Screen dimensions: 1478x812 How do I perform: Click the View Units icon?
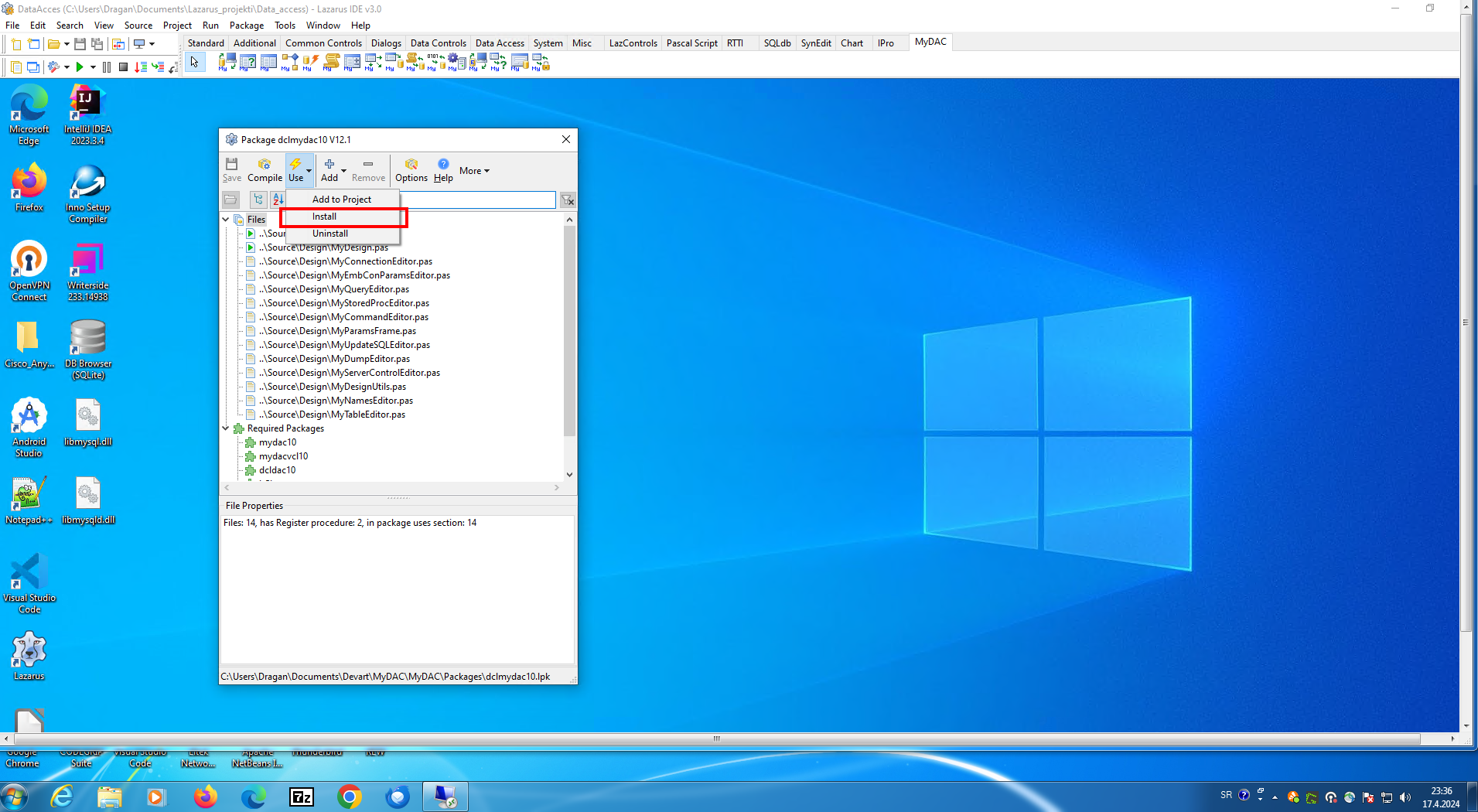(15, 67)
